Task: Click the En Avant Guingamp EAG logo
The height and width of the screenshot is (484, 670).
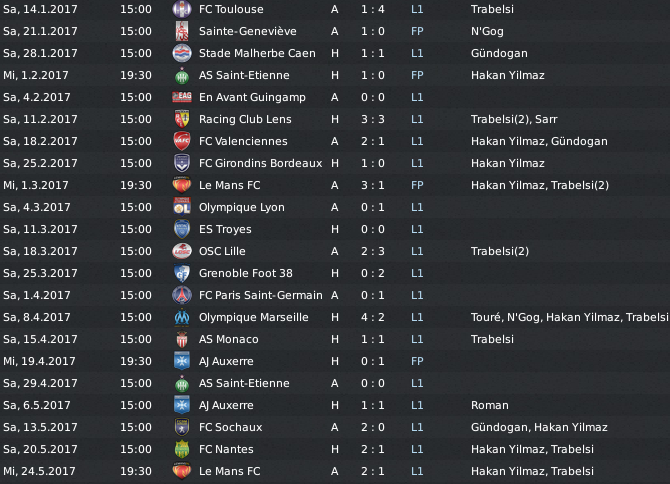Action: [x=182, y=97]
